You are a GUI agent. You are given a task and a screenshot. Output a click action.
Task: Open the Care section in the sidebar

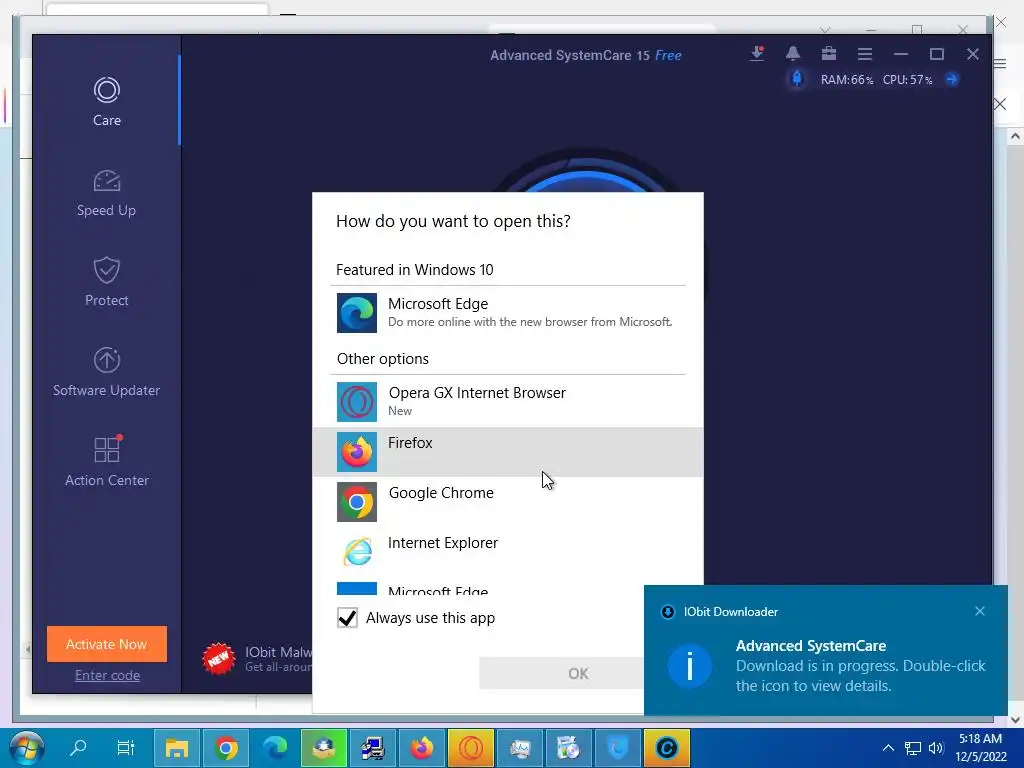coord(106,101)
